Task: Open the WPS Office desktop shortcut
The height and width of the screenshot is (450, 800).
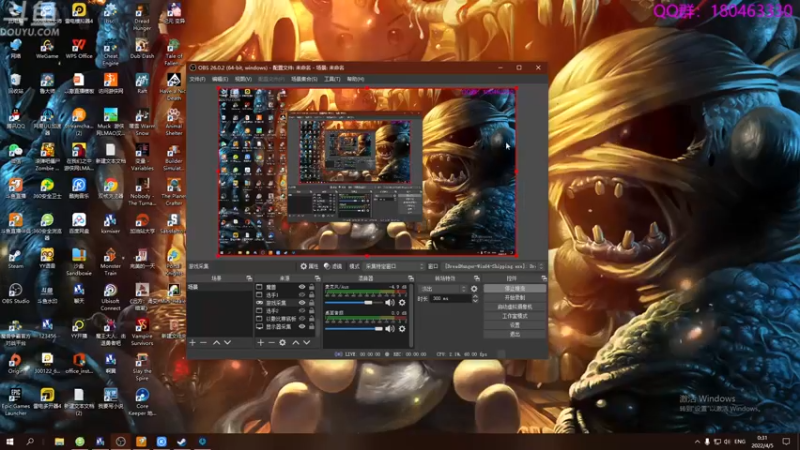Action: [79, 48]
